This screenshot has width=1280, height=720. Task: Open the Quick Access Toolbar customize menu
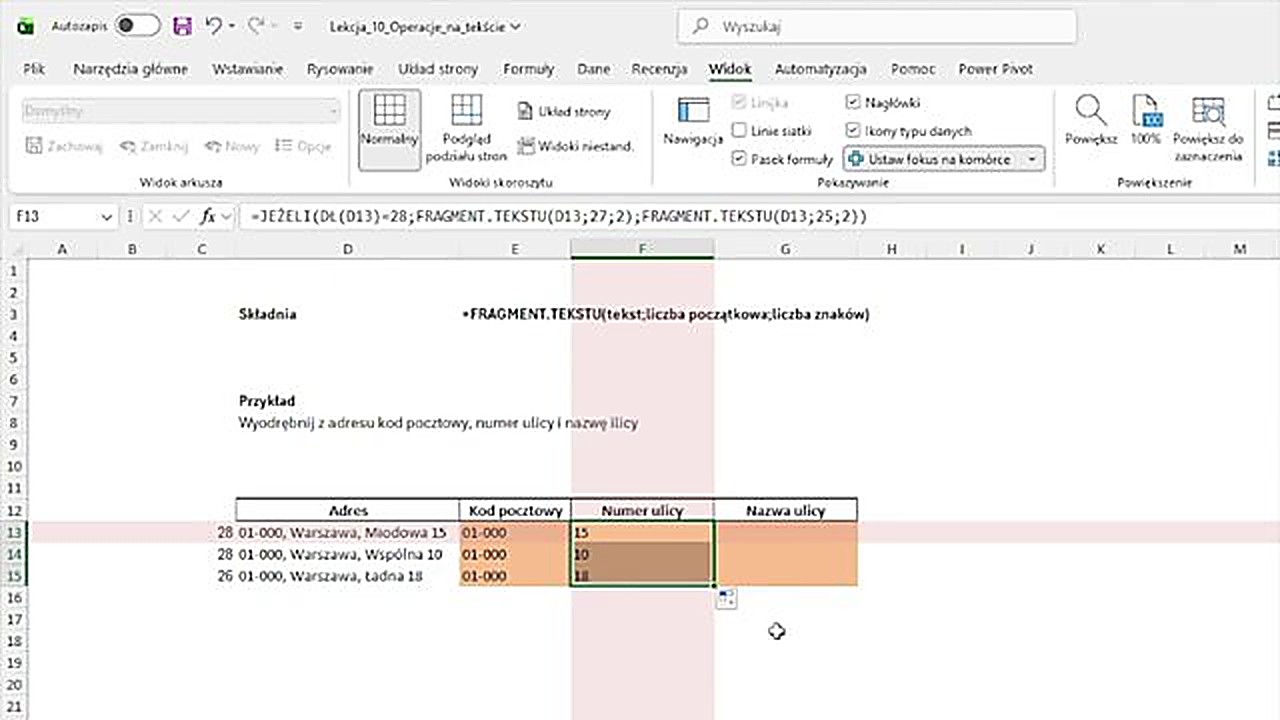coord(298,27)
